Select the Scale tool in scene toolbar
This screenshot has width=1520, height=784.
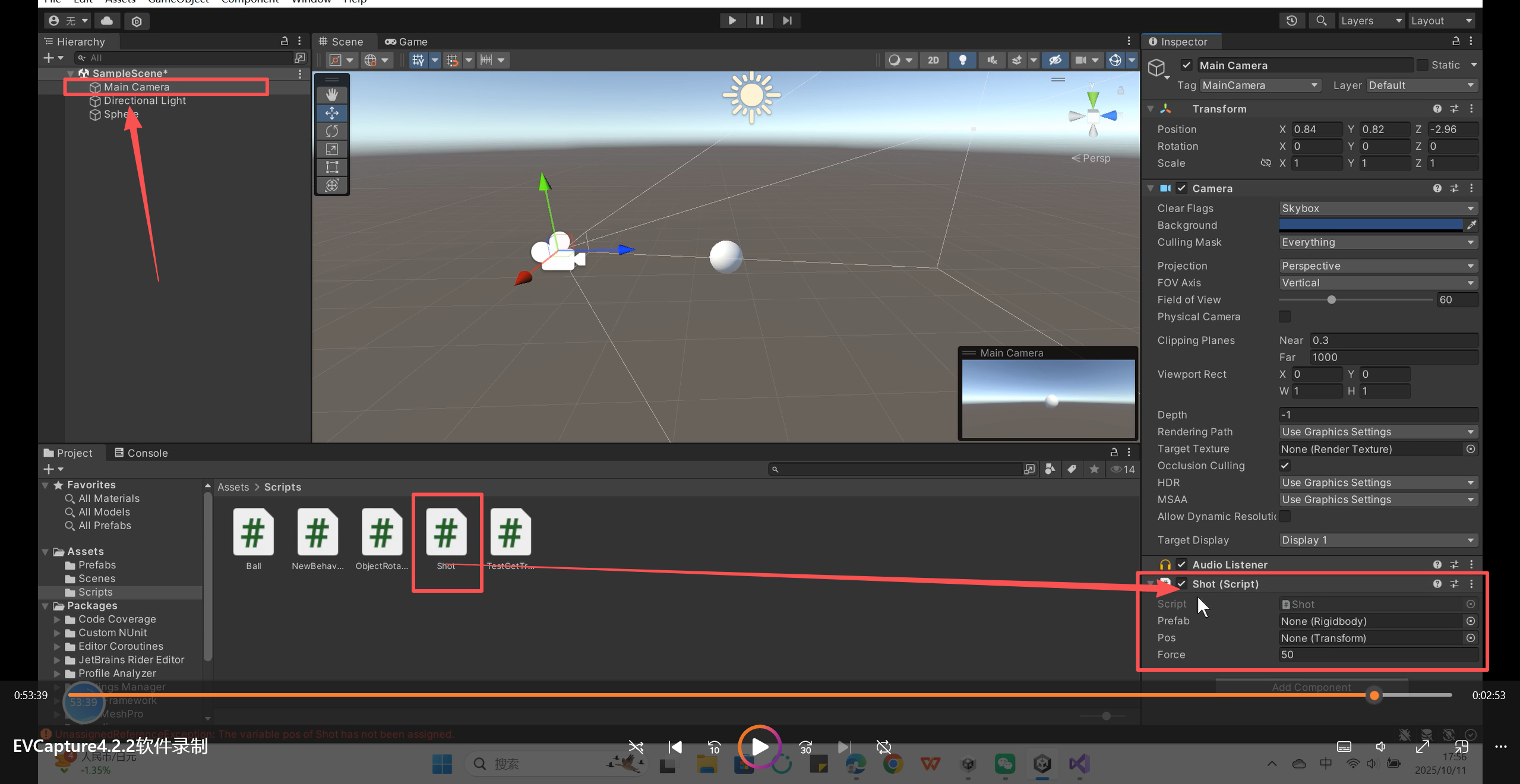click(332, 149)
